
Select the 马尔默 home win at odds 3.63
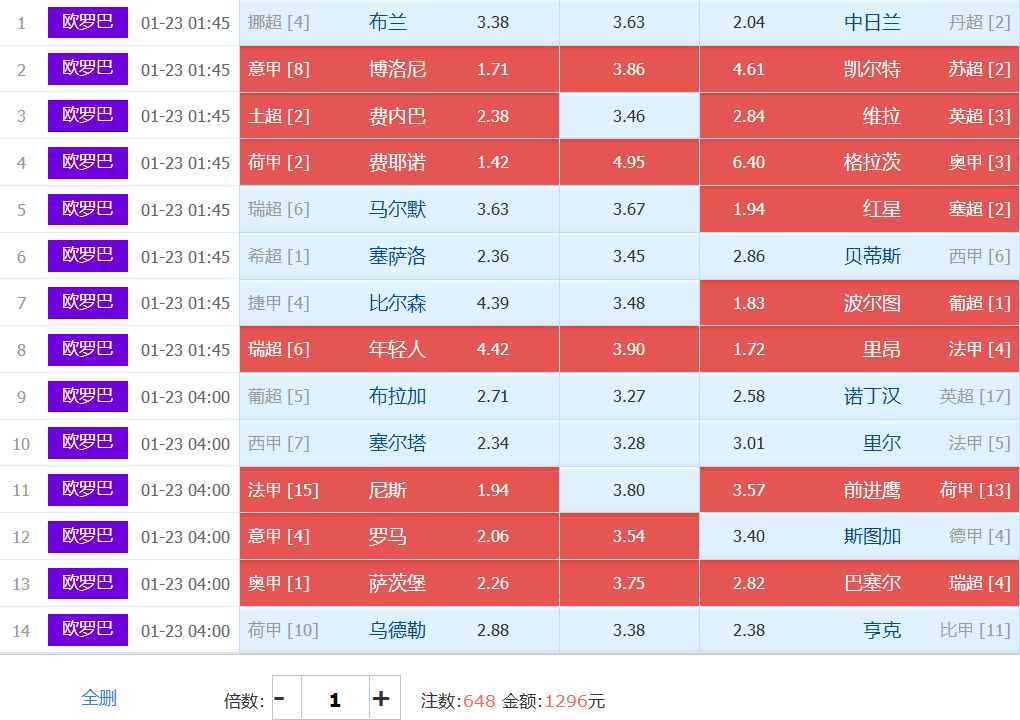(x=399, y=210)
